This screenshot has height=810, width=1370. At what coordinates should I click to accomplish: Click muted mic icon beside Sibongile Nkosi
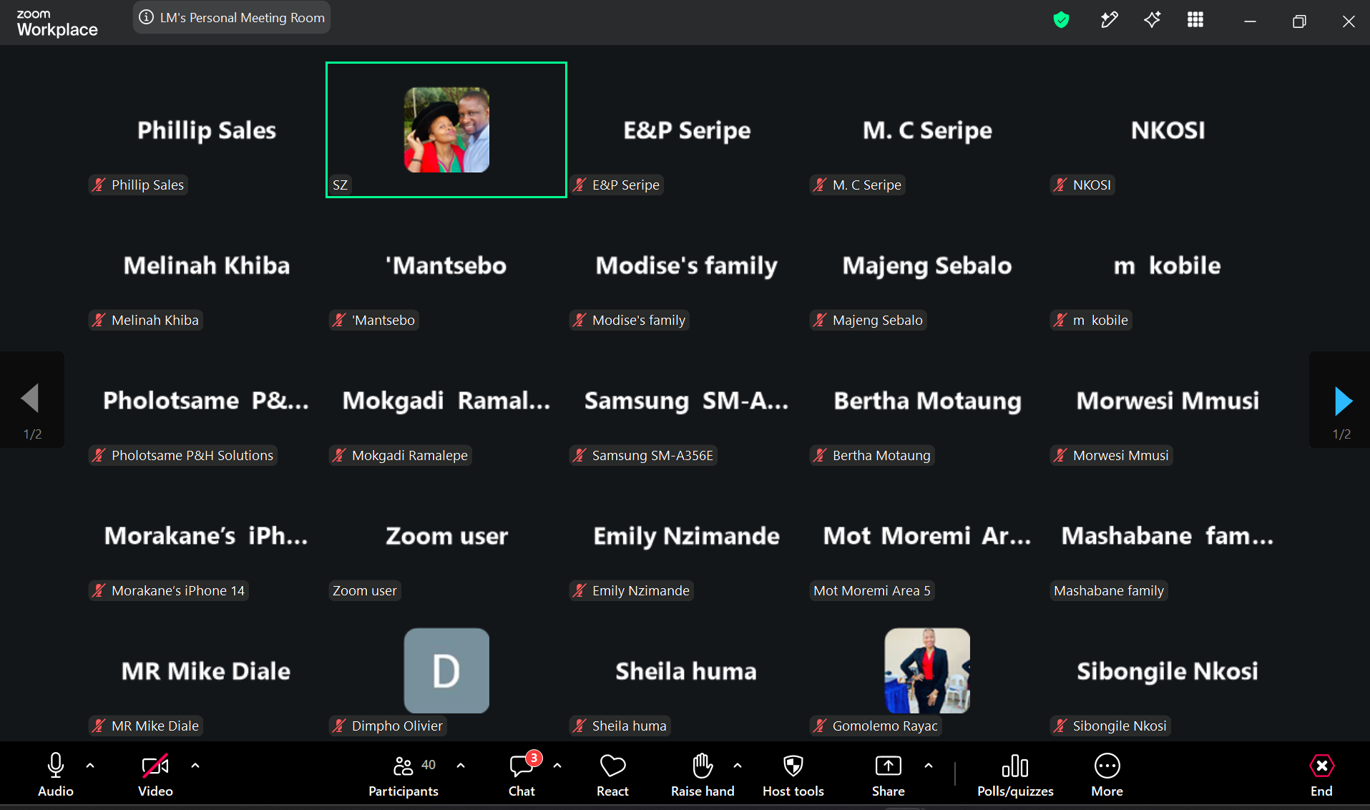tap(1060, 726)
